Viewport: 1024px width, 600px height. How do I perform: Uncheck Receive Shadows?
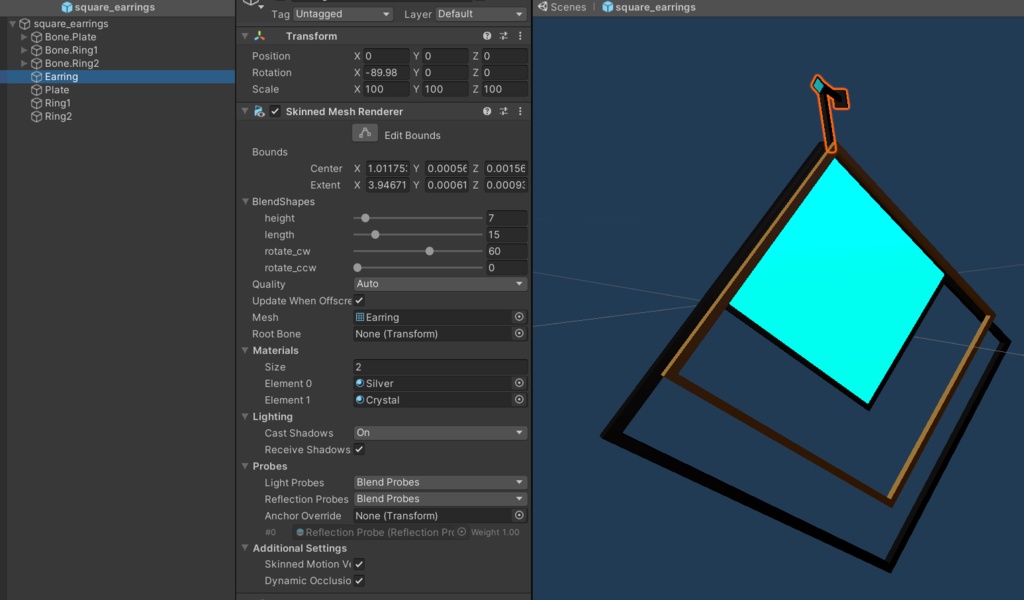pyautogui.click(x=357, y=449)
